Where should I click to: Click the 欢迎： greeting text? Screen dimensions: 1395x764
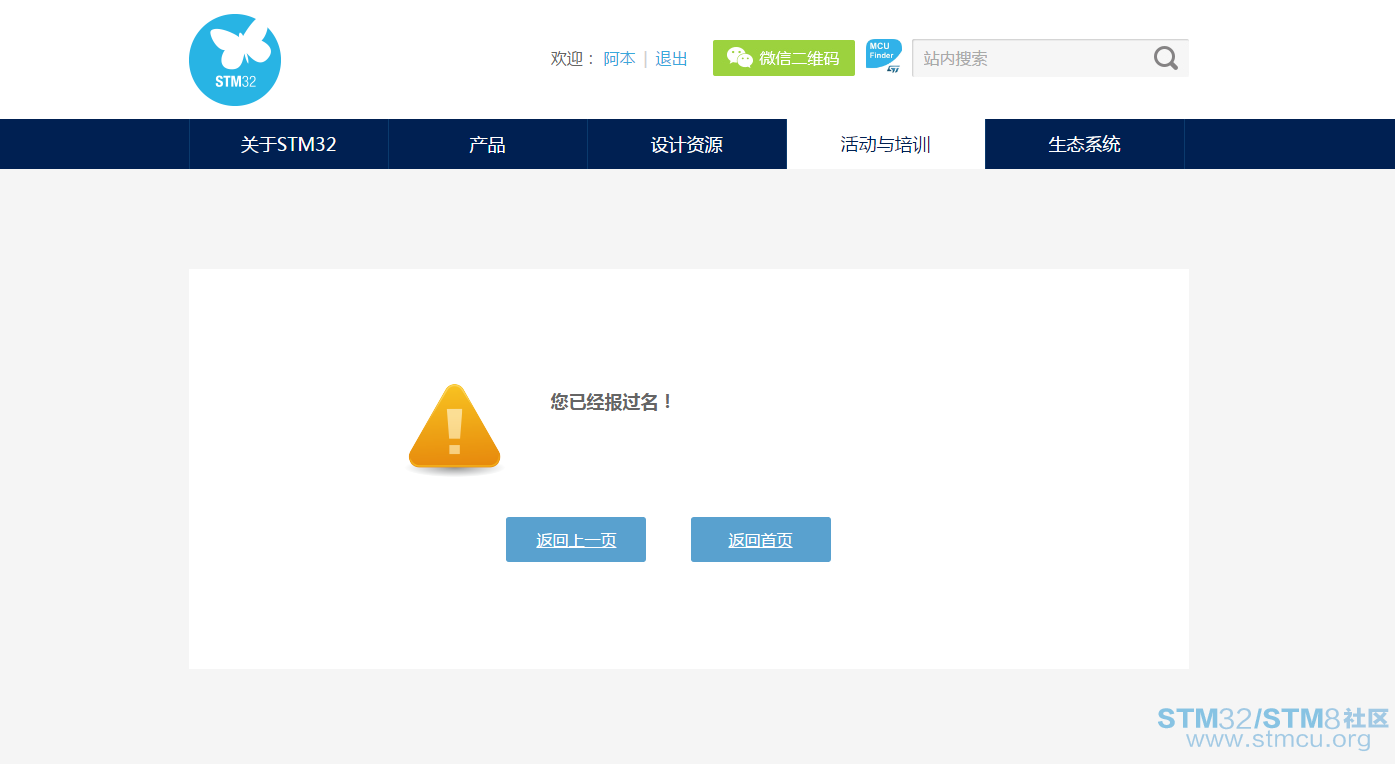tap(574, 58)
